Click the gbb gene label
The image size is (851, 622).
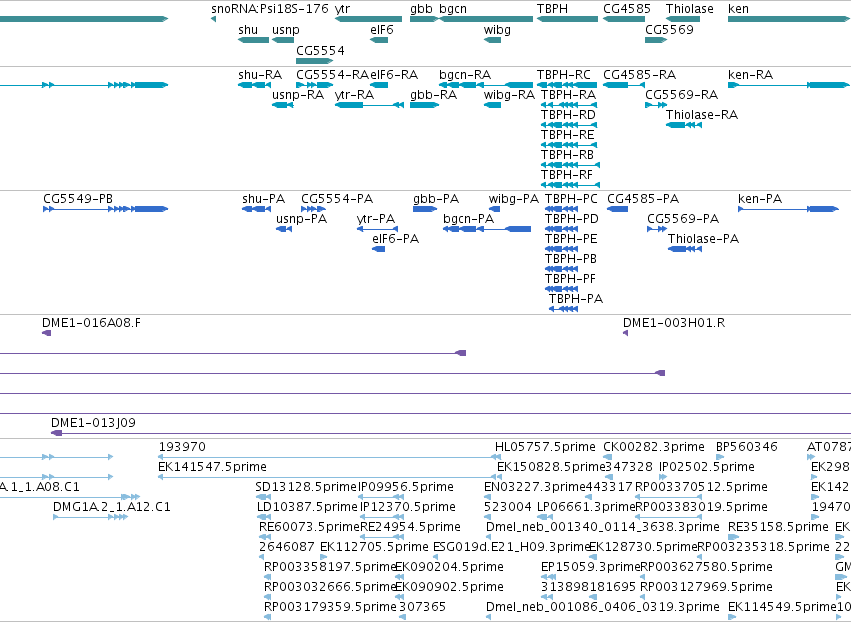[x=421, y=9]
